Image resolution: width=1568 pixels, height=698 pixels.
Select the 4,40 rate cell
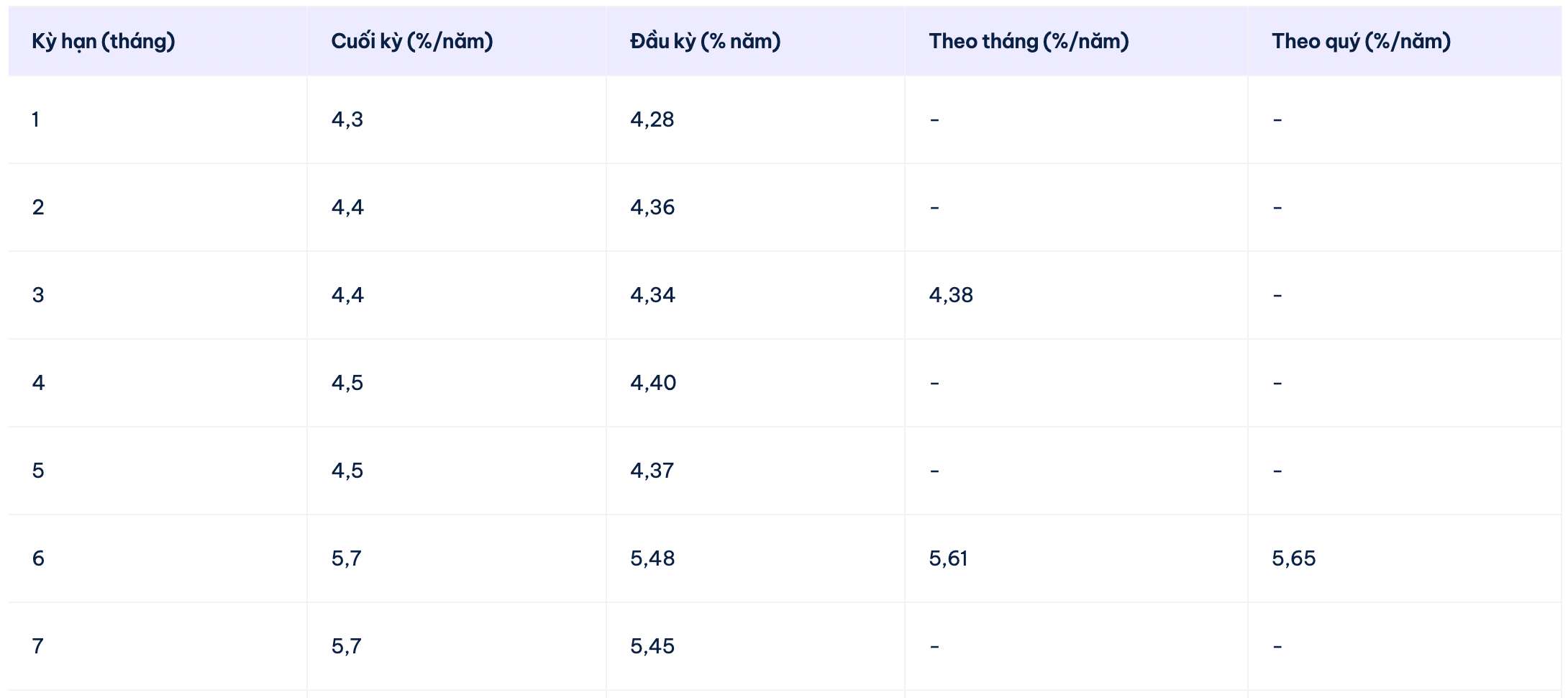point(653,383)
